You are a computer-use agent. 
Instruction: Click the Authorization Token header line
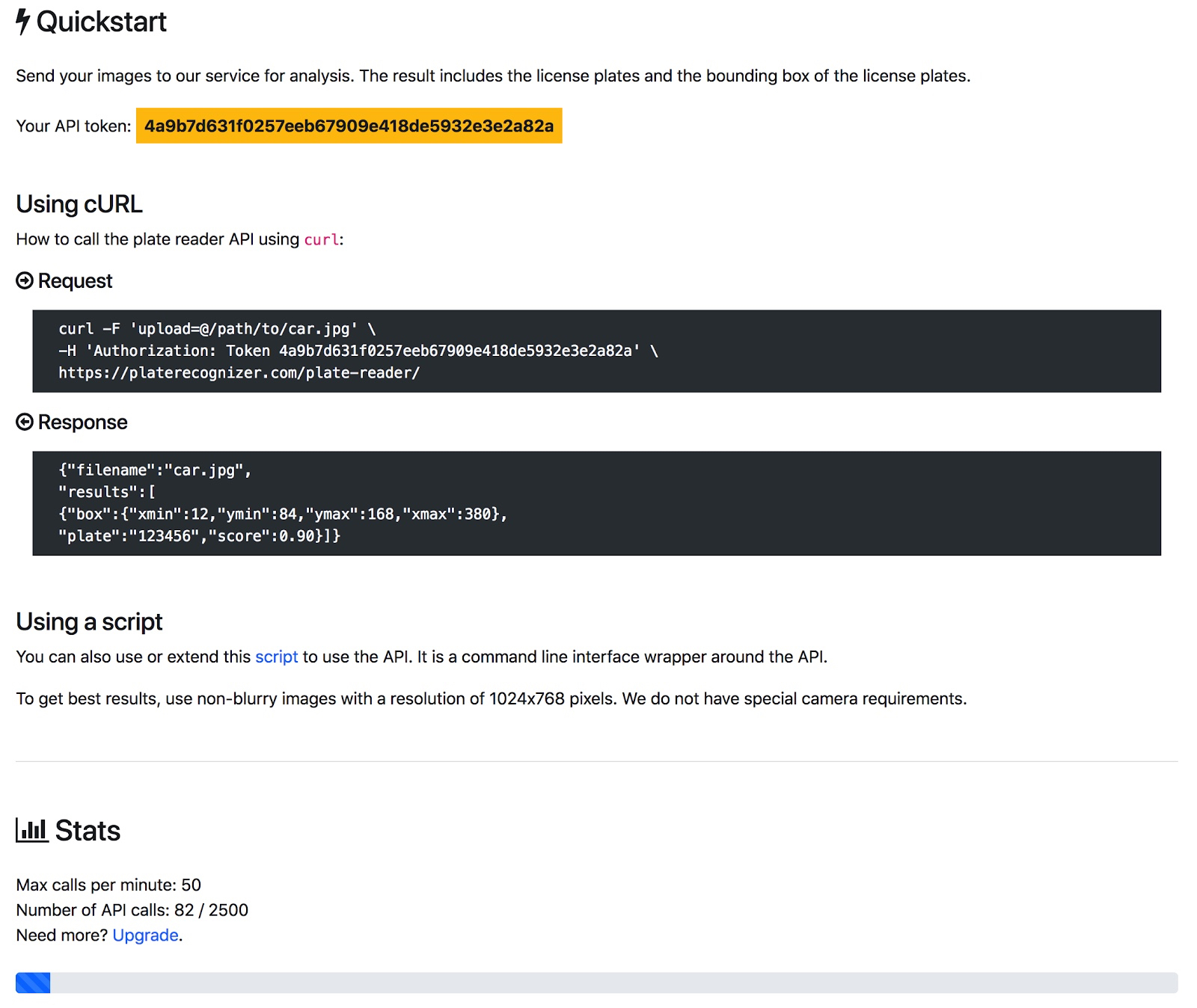[x=358, y=351]
